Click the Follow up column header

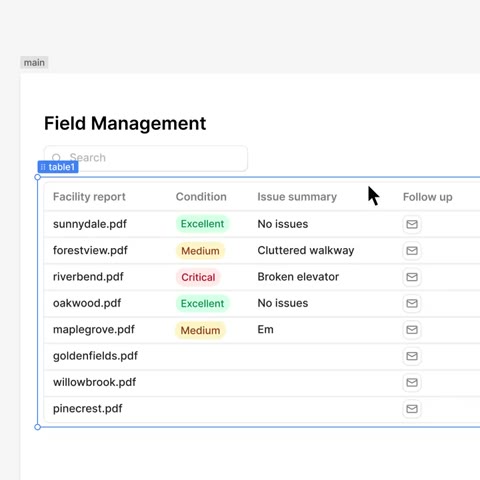[x=428, y=197]
